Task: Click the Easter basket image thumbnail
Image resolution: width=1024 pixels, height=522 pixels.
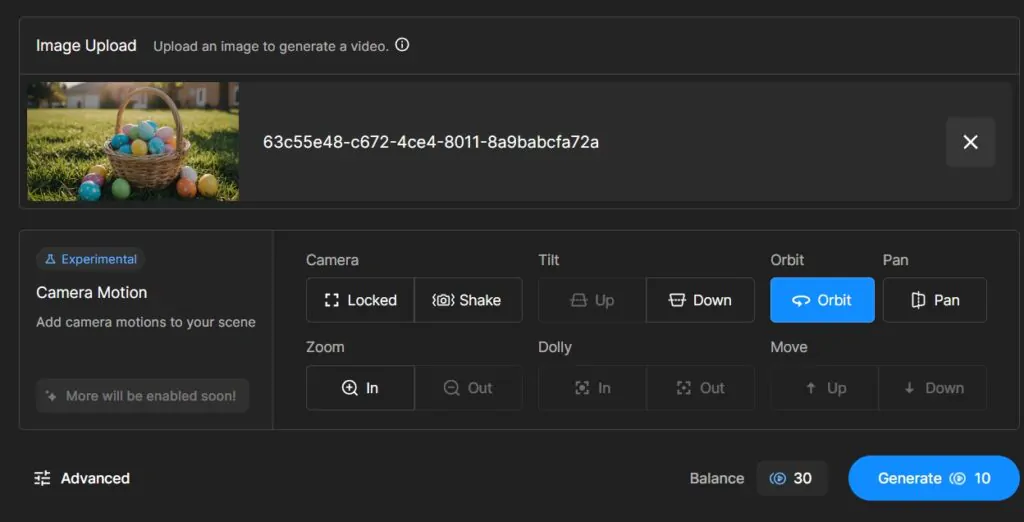Action: coord(133,142)
